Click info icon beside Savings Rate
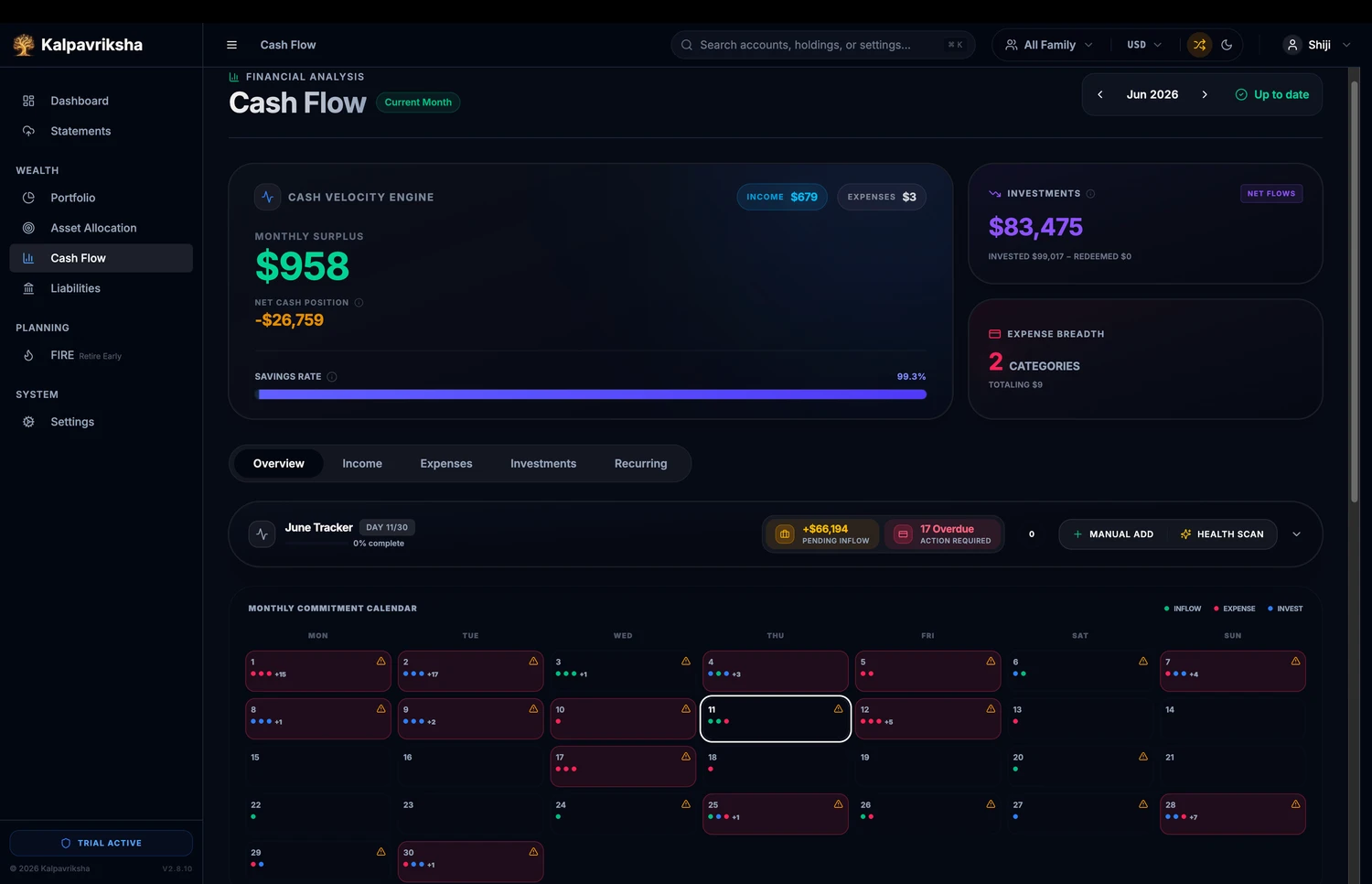The height and width of the screenshot is (884, 1372). 332,377
